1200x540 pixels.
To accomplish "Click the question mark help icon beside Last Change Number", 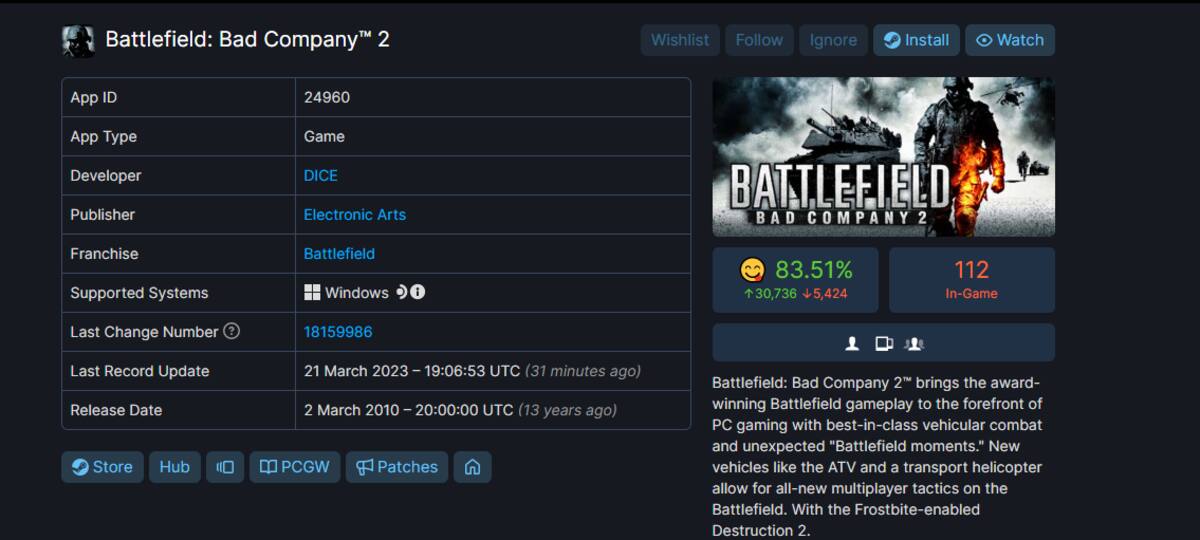I will point(232,331).
